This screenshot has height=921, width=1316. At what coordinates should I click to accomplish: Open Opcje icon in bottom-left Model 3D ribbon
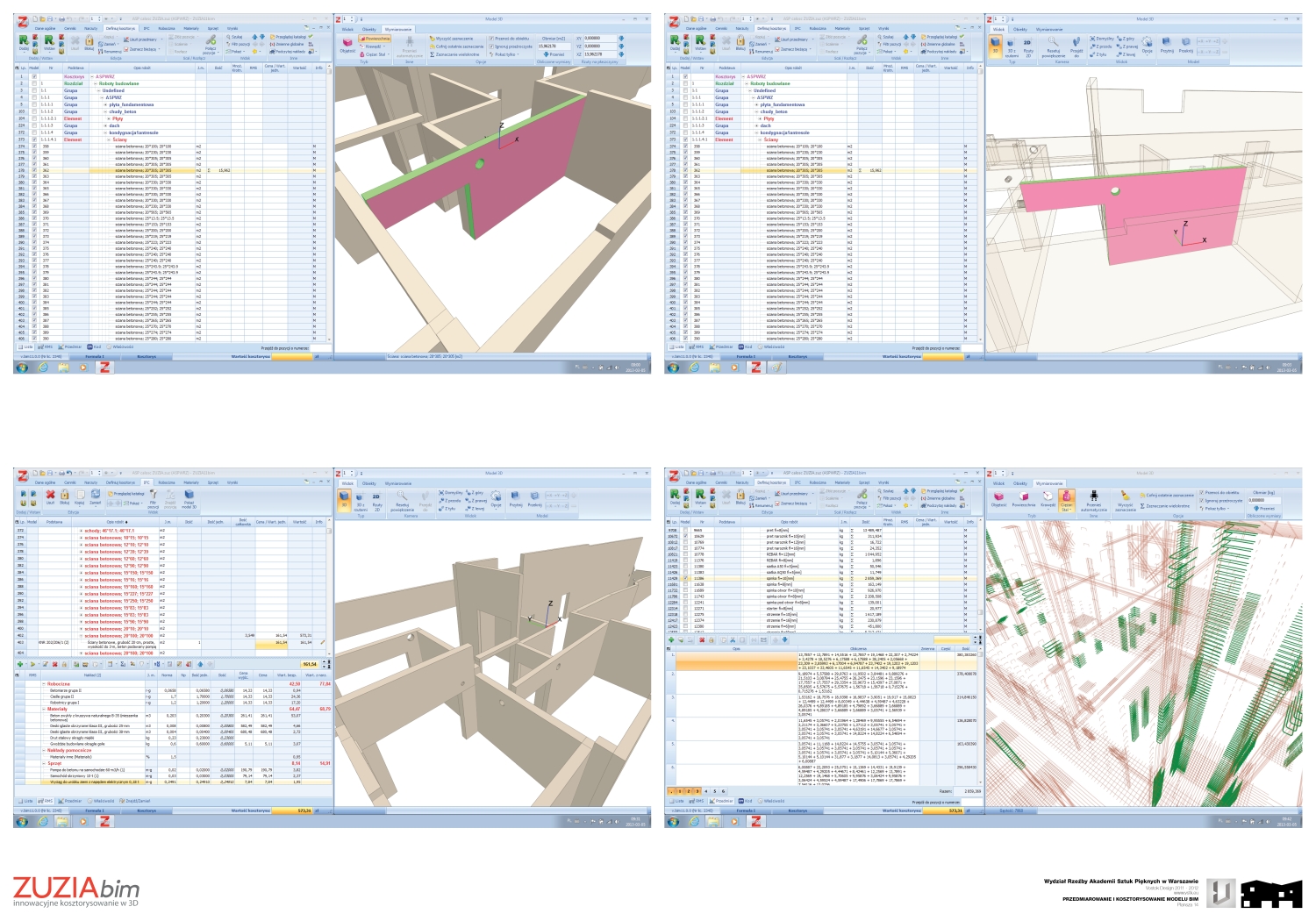click(496, 497)
